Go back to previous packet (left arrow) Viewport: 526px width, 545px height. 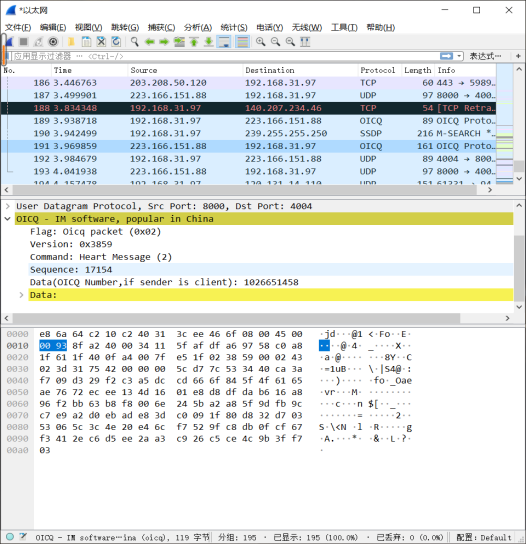149,42
